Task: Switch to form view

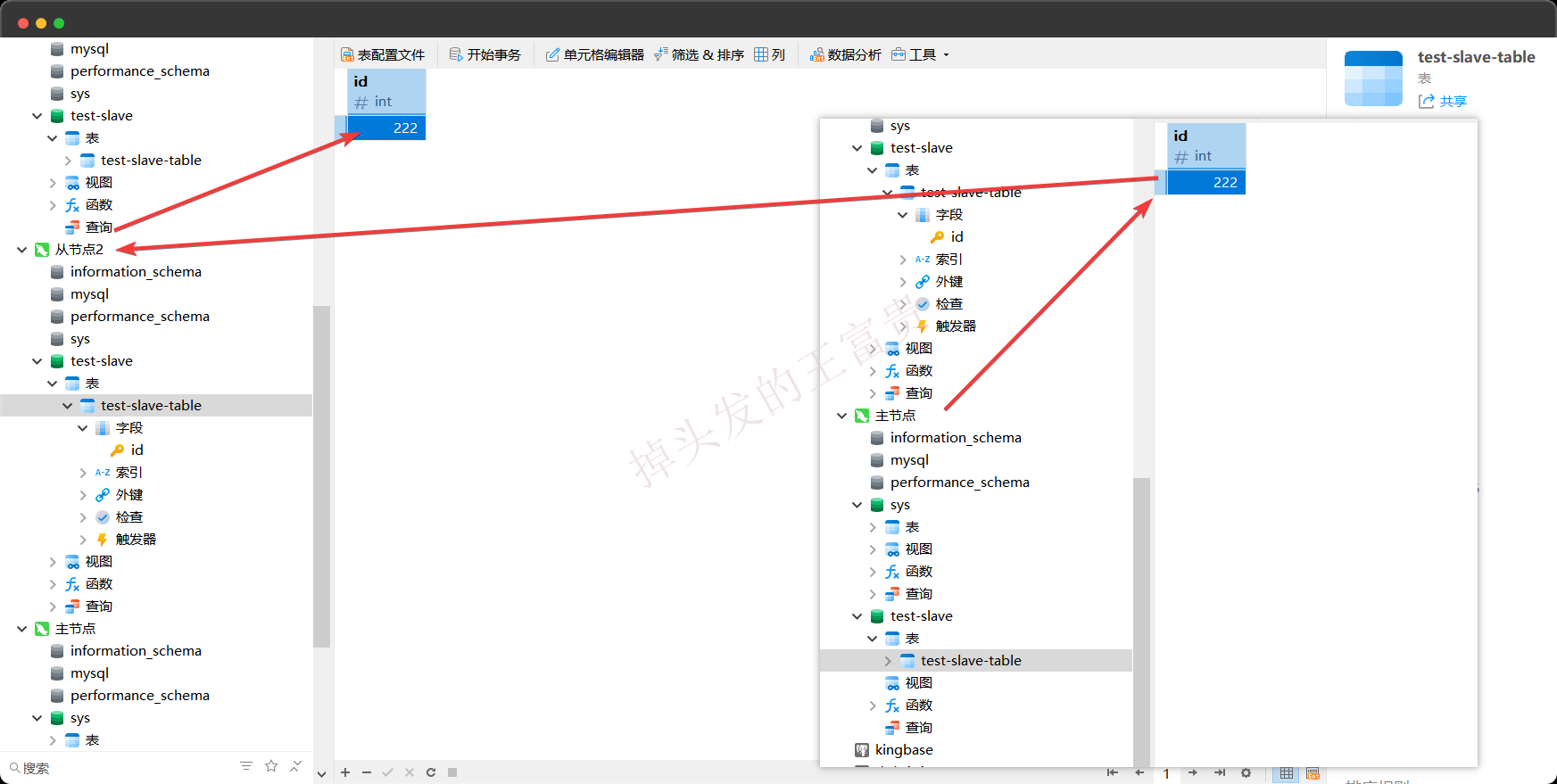Action: tap(1313, 772)
